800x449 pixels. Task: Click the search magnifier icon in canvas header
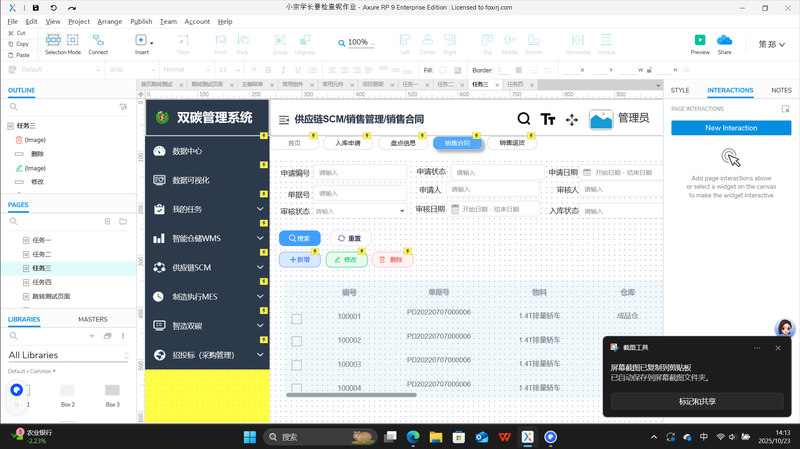(x=524, y=119)
